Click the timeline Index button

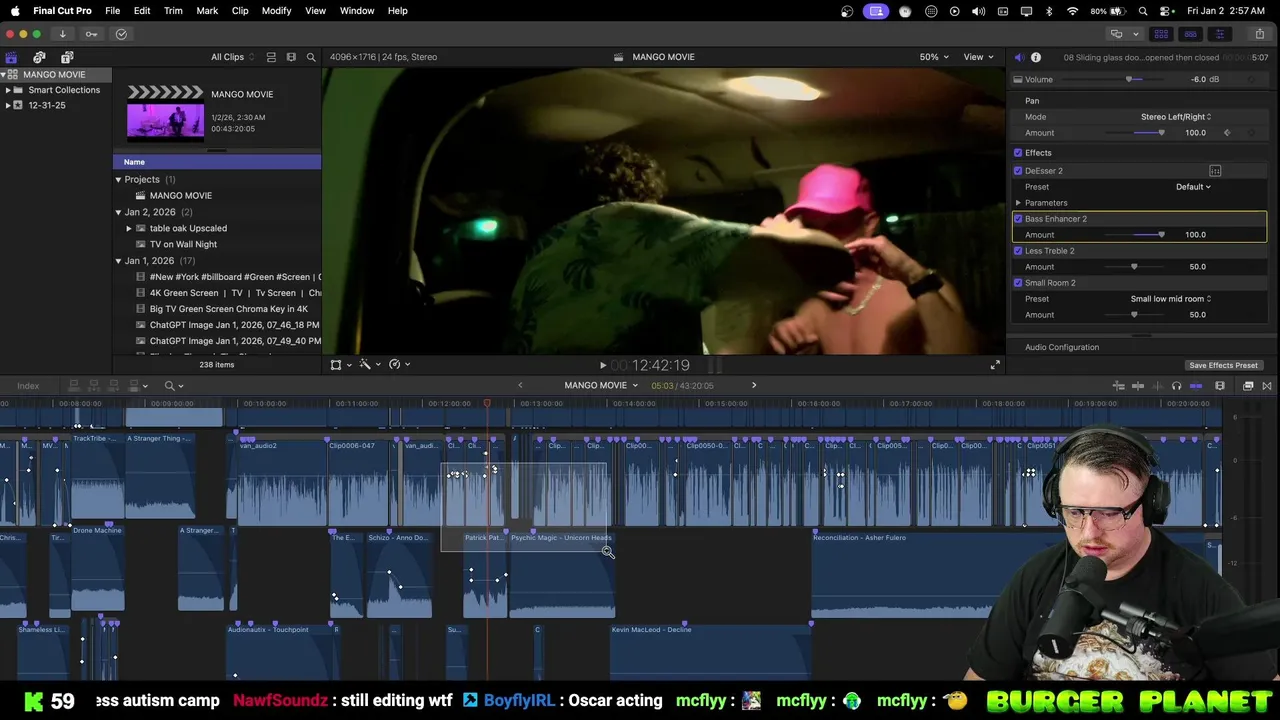pyautogui.click(x=28, y=386)
